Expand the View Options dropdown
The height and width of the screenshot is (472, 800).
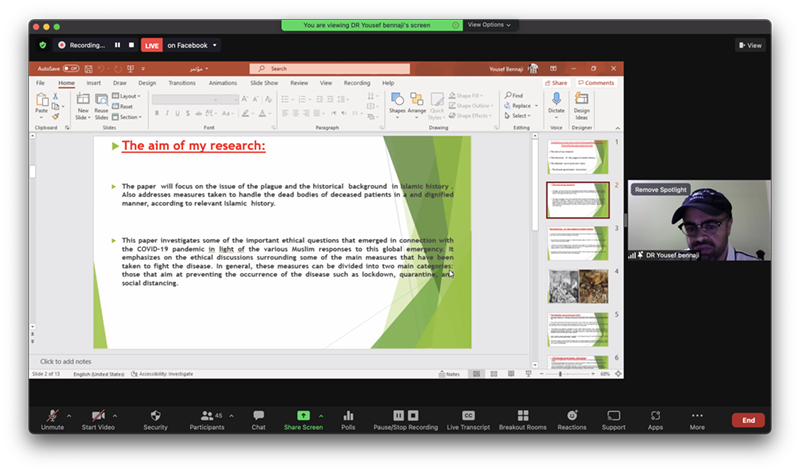click(489, 24)
